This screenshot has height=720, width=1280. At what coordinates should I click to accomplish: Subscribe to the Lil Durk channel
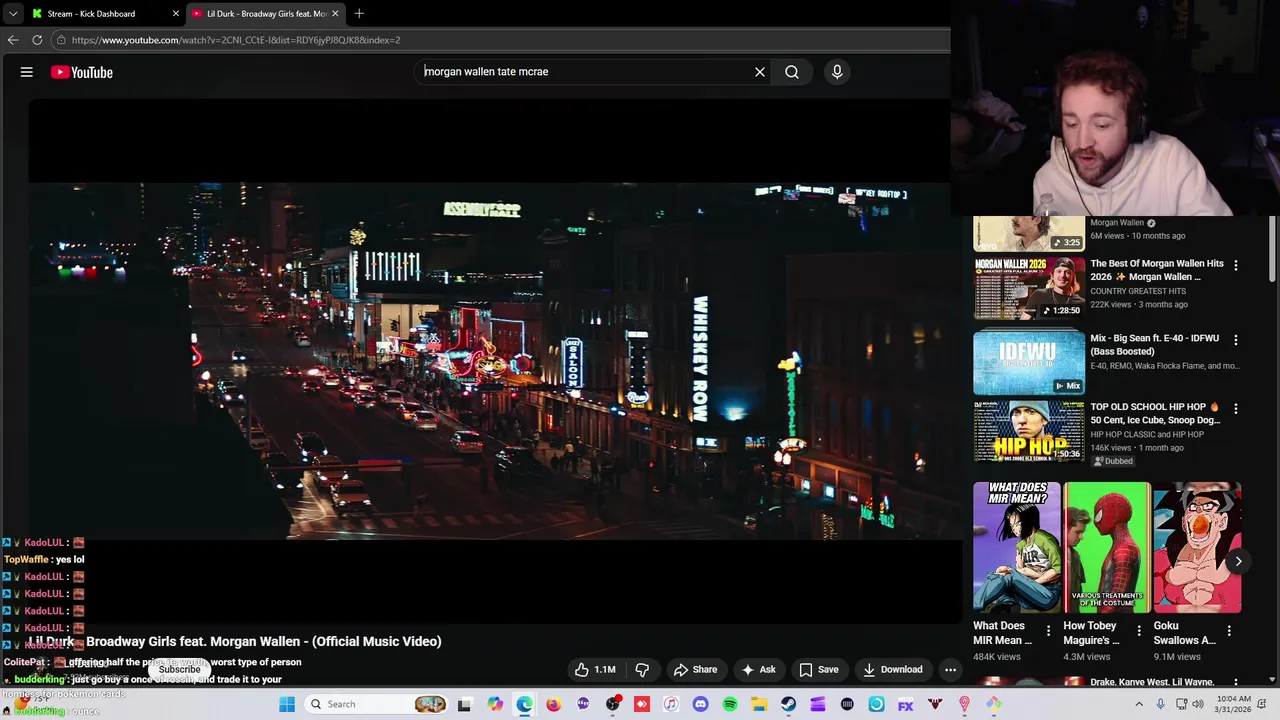point(179,670)
